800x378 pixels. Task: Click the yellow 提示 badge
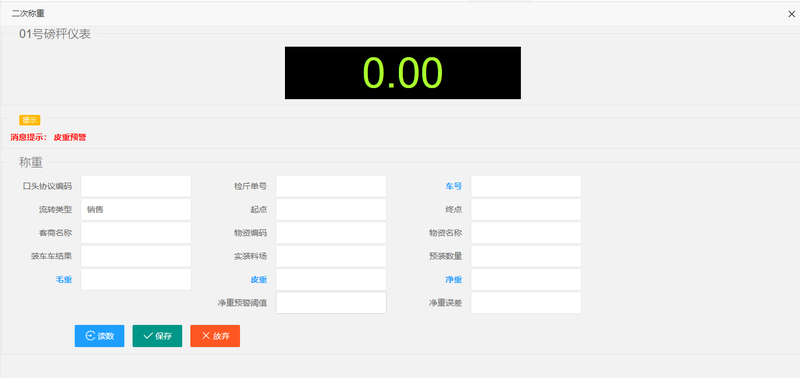30,120
